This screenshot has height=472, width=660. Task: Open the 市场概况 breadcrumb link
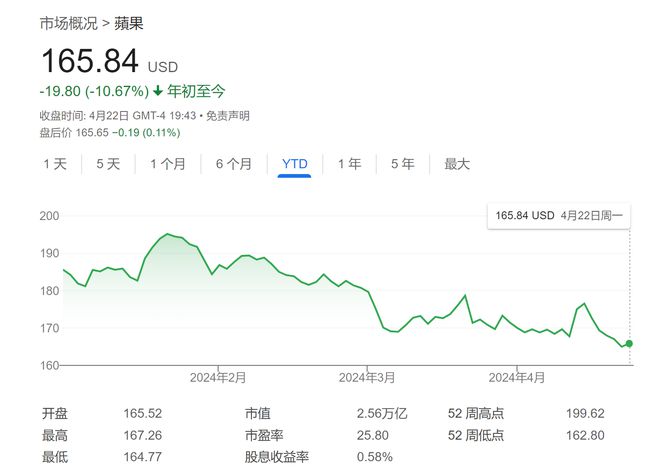tap(69, 24)
